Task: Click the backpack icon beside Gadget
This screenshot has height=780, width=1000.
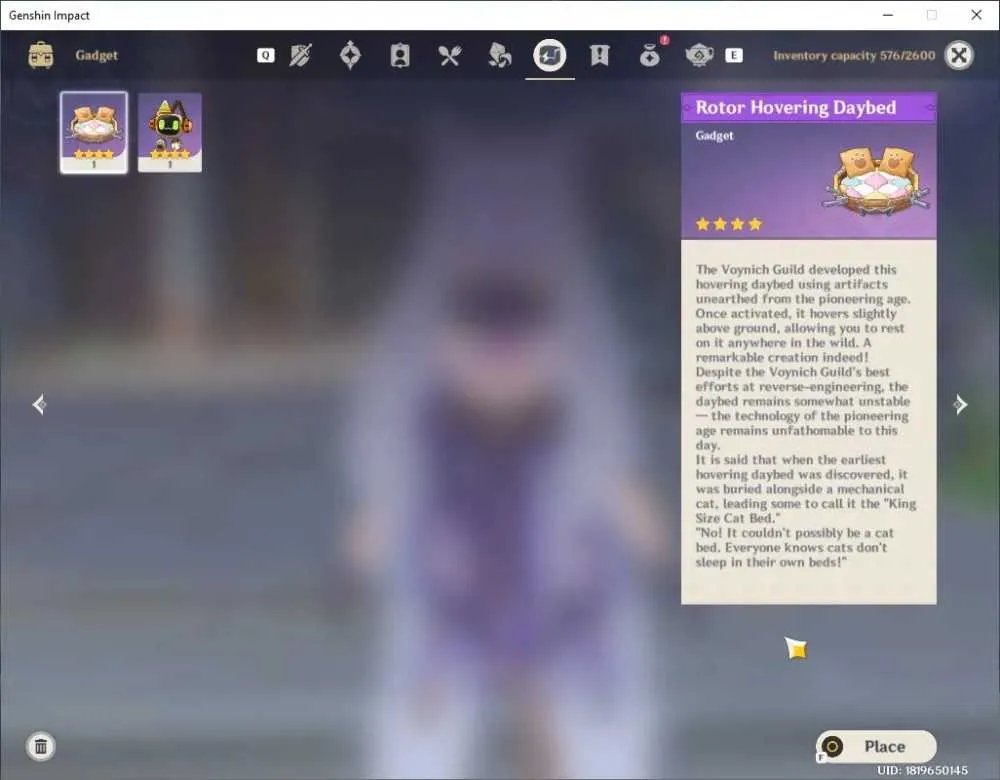Action: [41, 55]
